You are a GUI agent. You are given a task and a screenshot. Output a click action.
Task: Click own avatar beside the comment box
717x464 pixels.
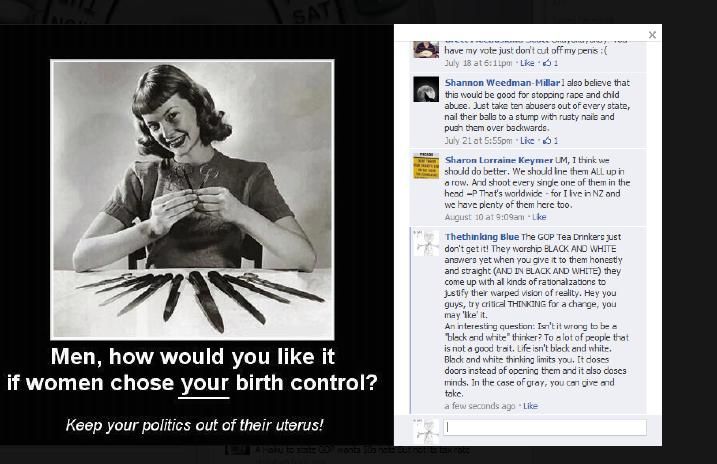[426, 431]
